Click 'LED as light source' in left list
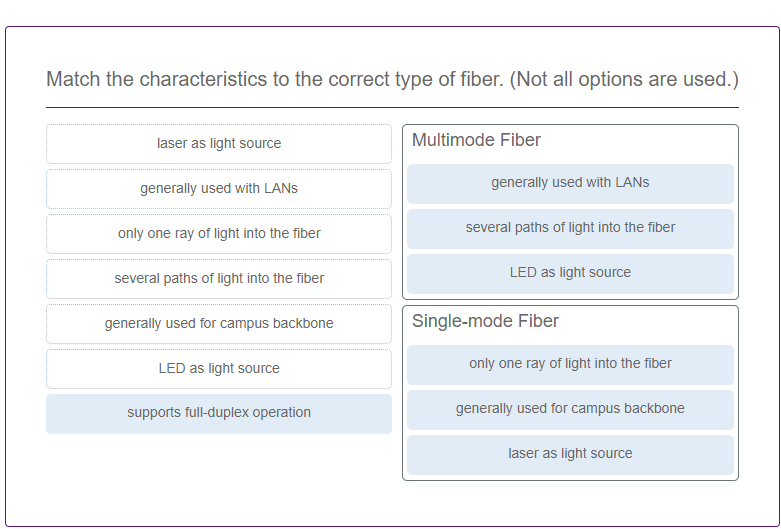Image resolution: width=781 pixels, height=529 pixels. (x=219, y=369)
